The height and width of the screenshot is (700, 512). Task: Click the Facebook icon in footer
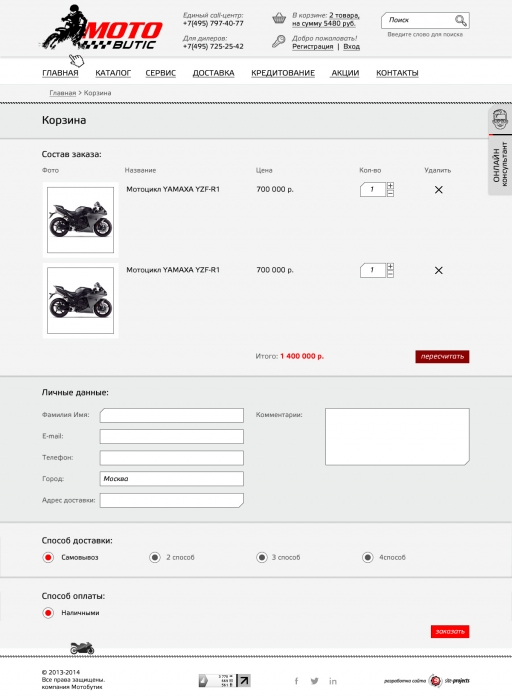point(296,681)
